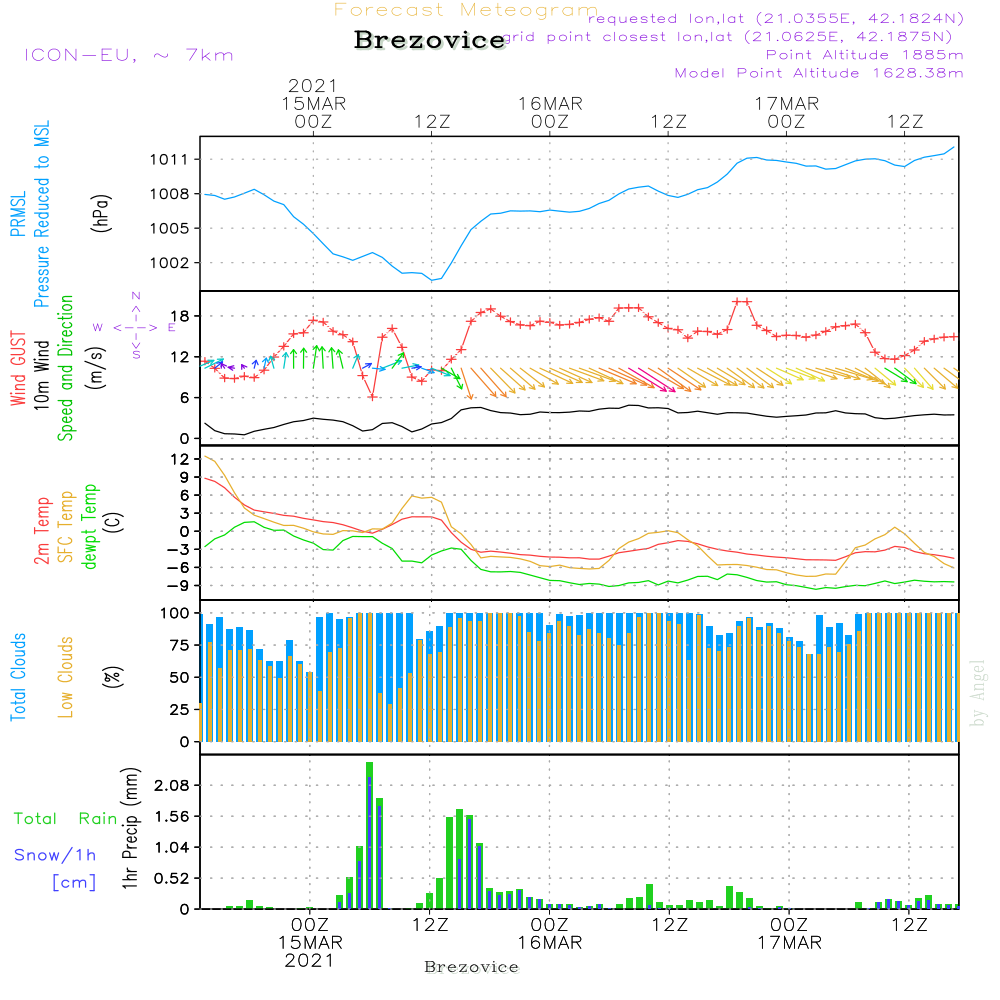Select the 'PRMSL' axis label
This screenshot has height=1000, width=1000.
(18, 213)
